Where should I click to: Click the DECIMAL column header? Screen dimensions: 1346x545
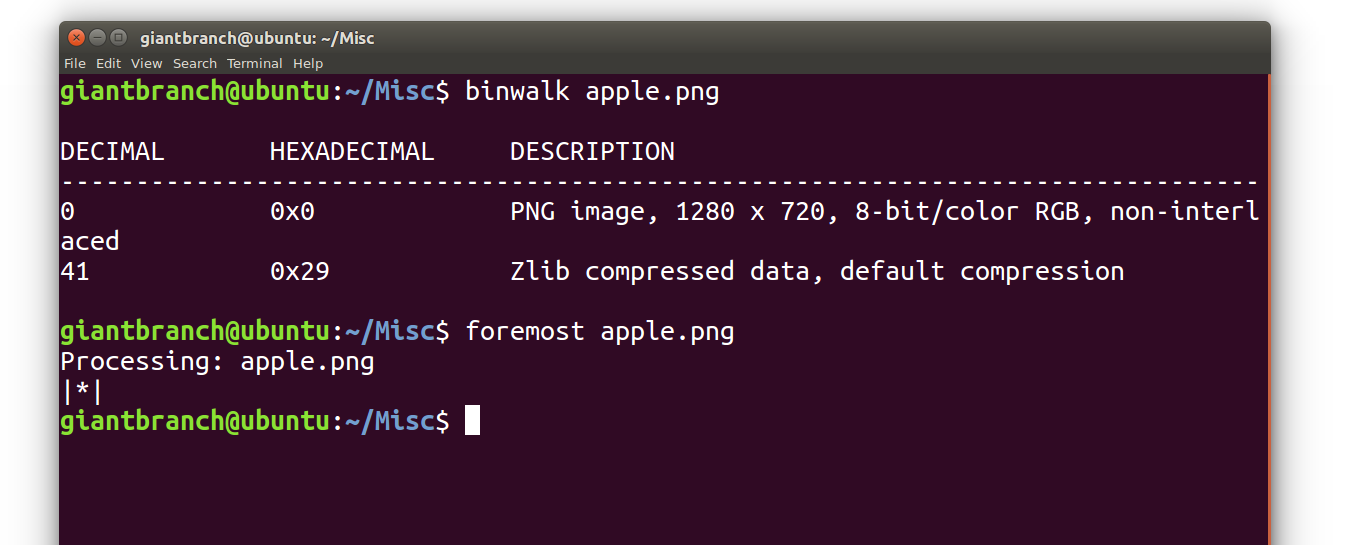[x=112, y=152]
